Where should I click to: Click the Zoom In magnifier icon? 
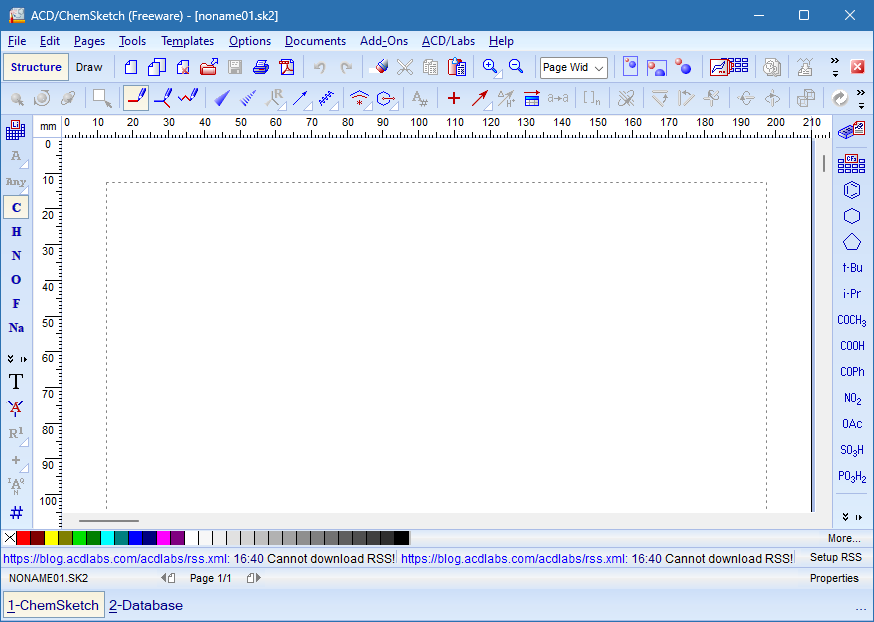coord(491,67)
